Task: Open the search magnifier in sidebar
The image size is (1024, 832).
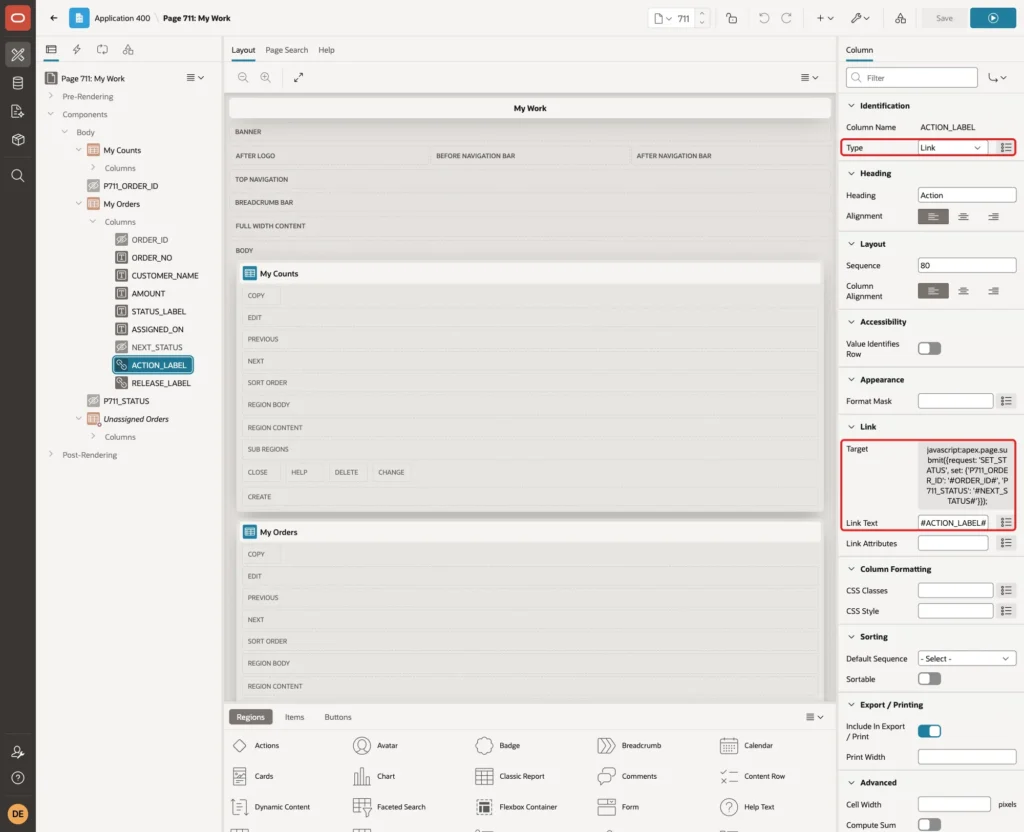Action: [x=18, y=176]
